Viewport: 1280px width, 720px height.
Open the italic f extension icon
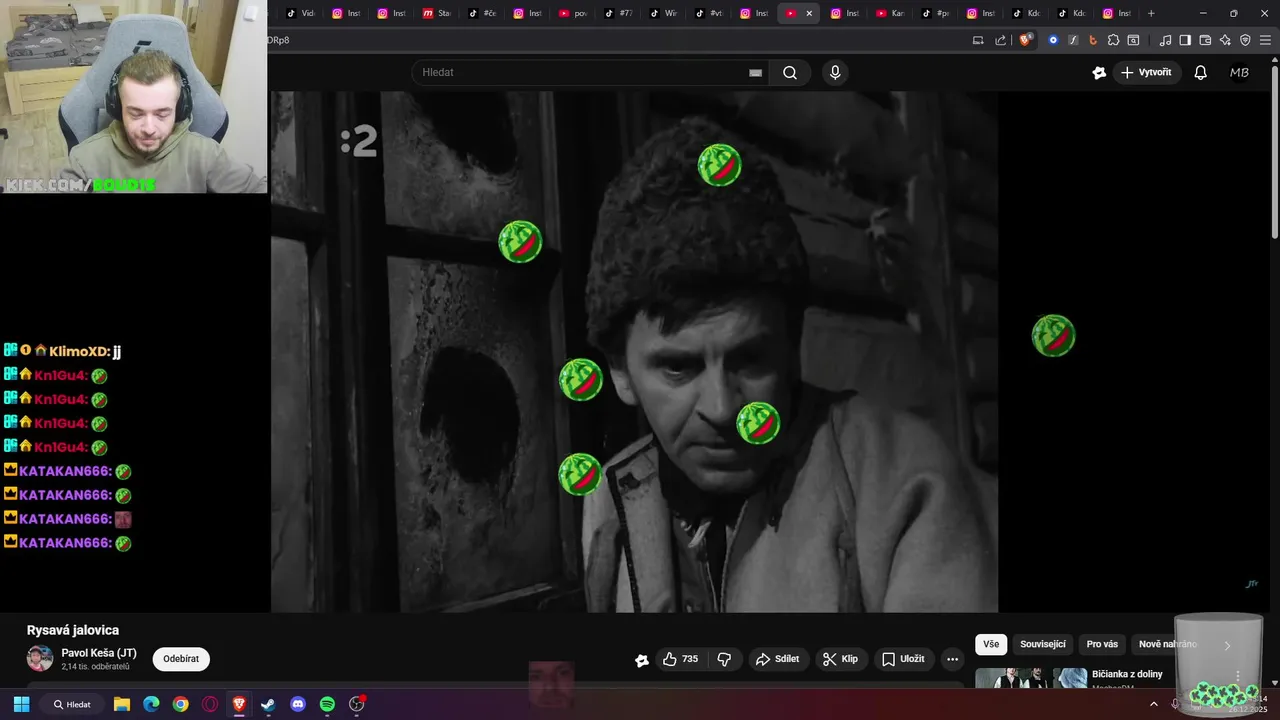click(x=1073, y=40)
